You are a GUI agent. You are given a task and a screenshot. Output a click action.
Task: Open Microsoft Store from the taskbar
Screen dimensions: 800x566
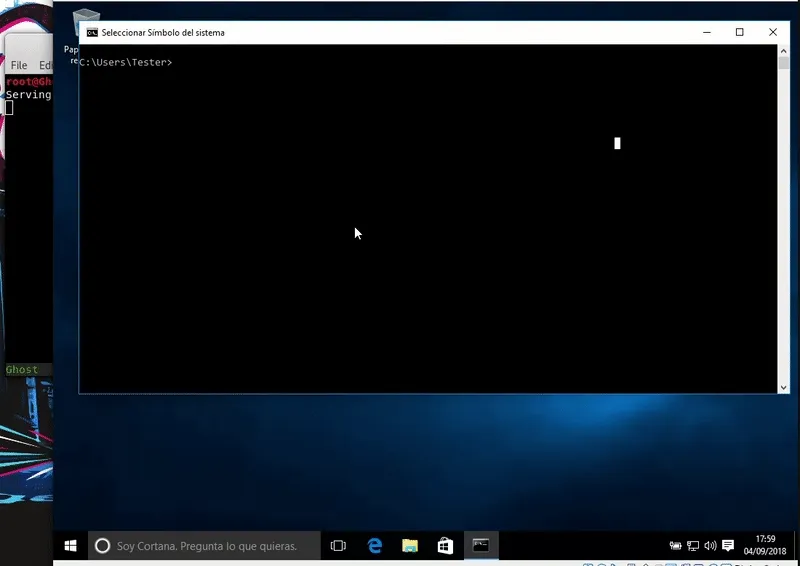(x=445, y=546)
